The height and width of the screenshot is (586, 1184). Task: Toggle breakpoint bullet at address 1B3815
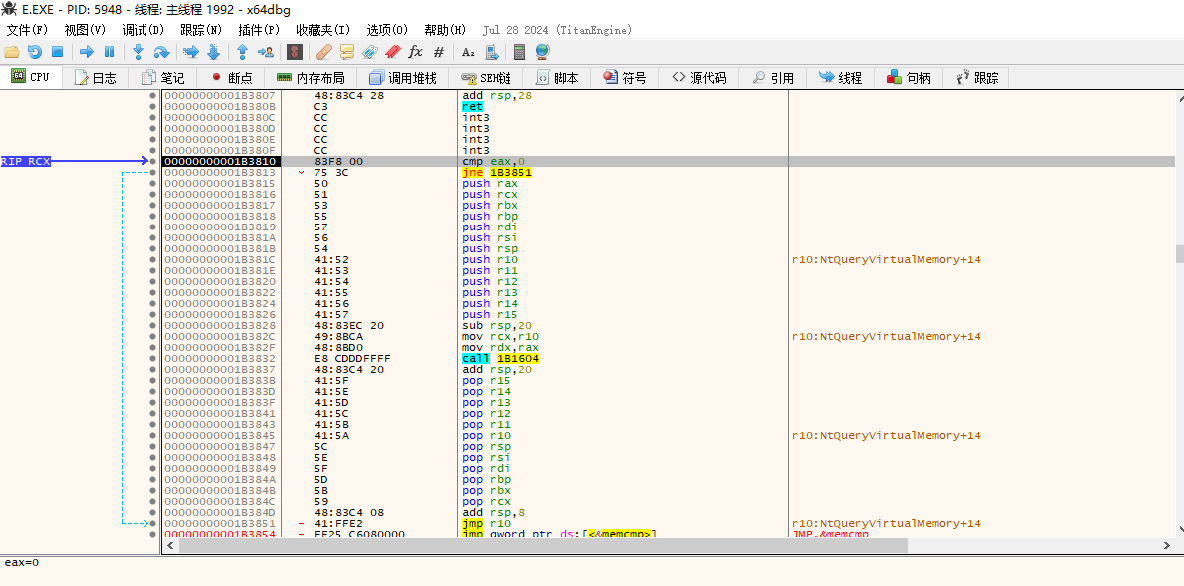point(153,184)
